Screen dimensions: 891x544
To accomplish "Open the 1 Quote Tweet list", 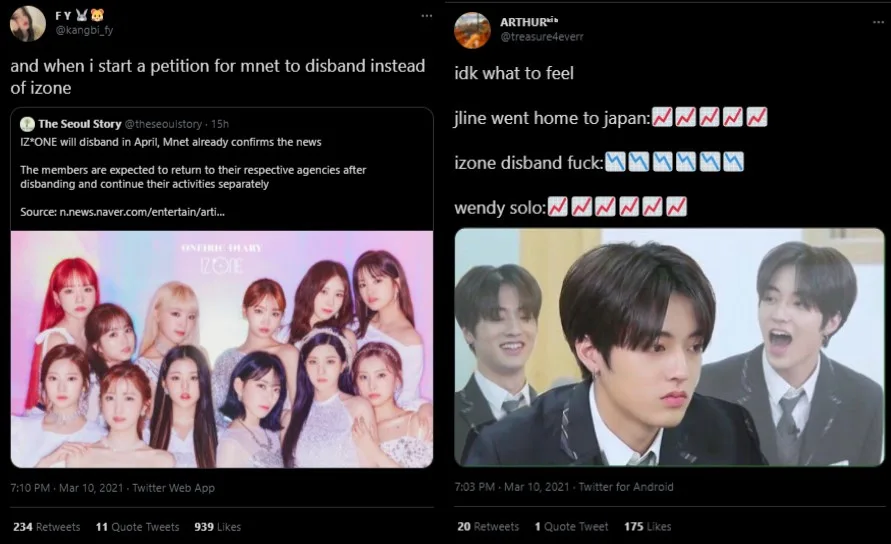I will pos(571,526).
